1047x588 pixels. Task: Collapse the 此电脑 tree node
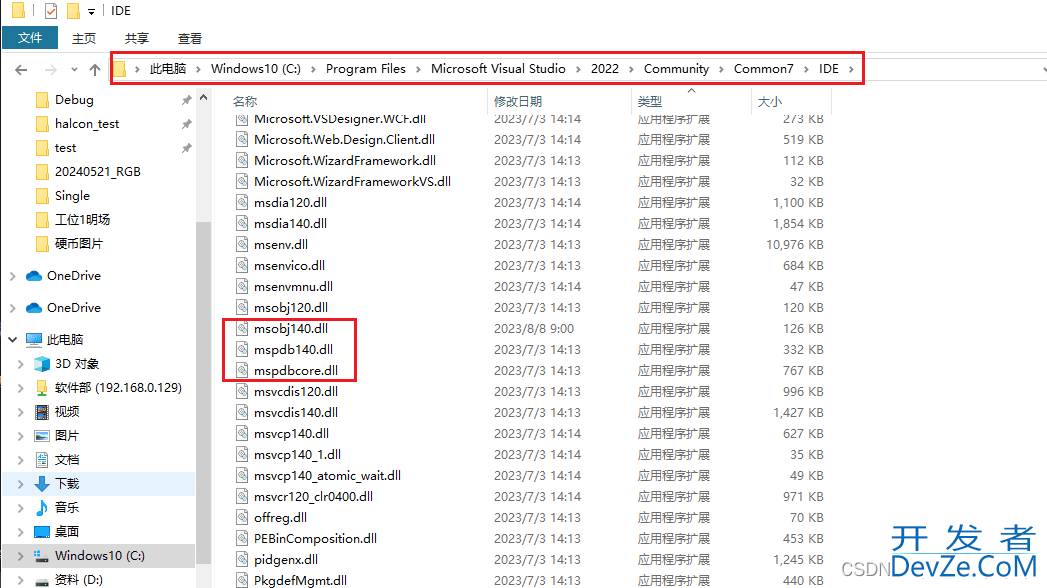pyautogui.click(x=13, y=340)
